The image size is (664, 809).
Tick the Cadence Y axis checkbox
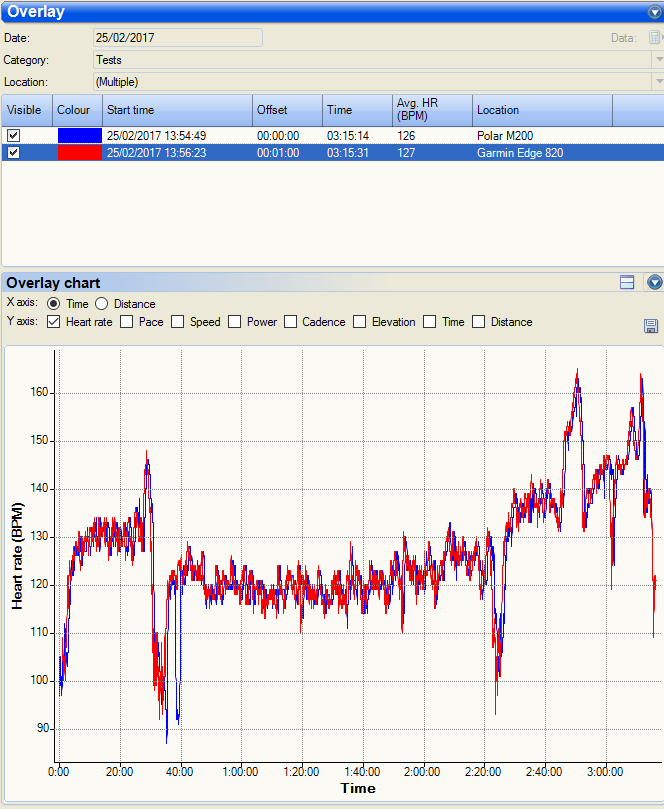[x=291, y=322]
